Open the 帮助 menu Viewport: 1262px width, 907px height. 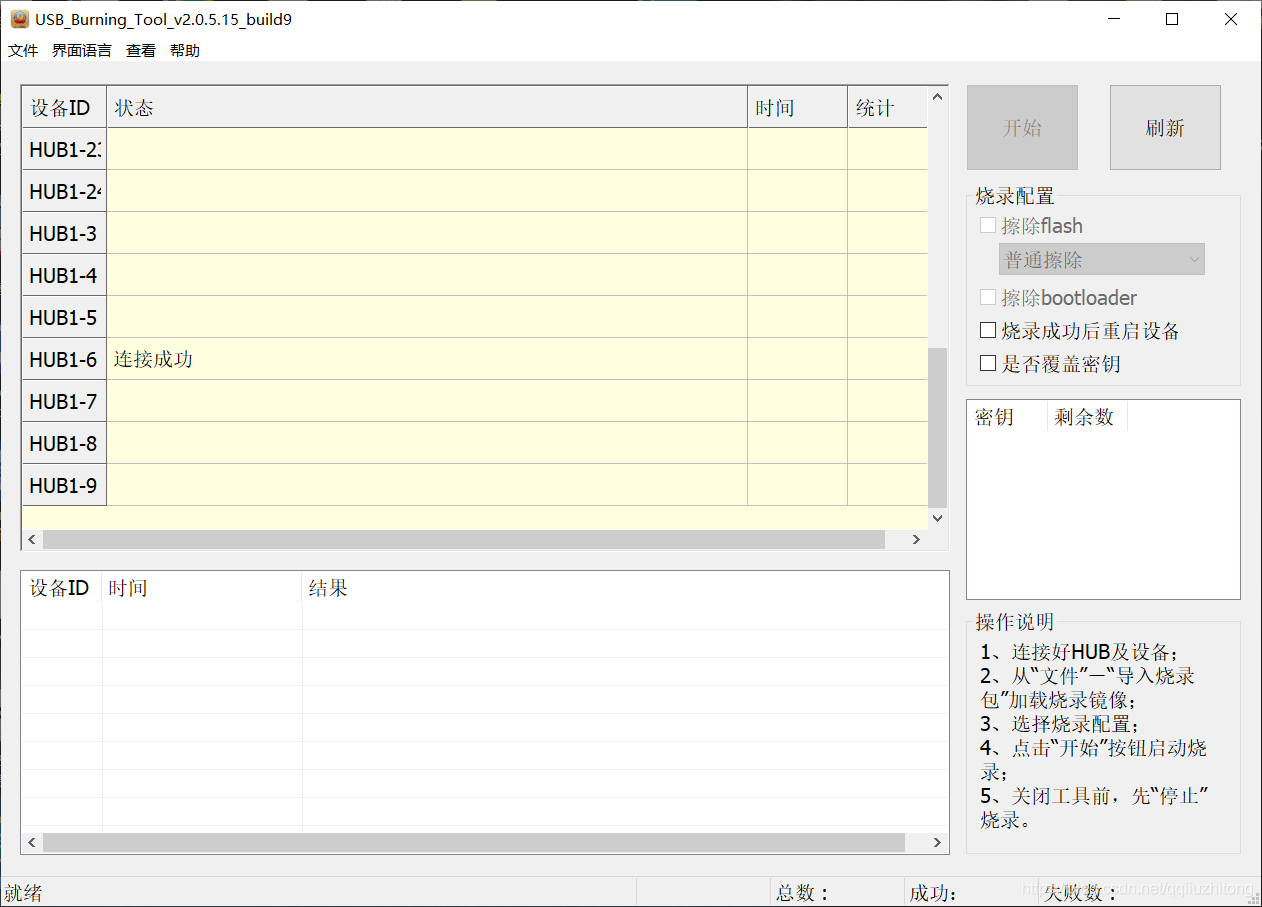[184, 50]
